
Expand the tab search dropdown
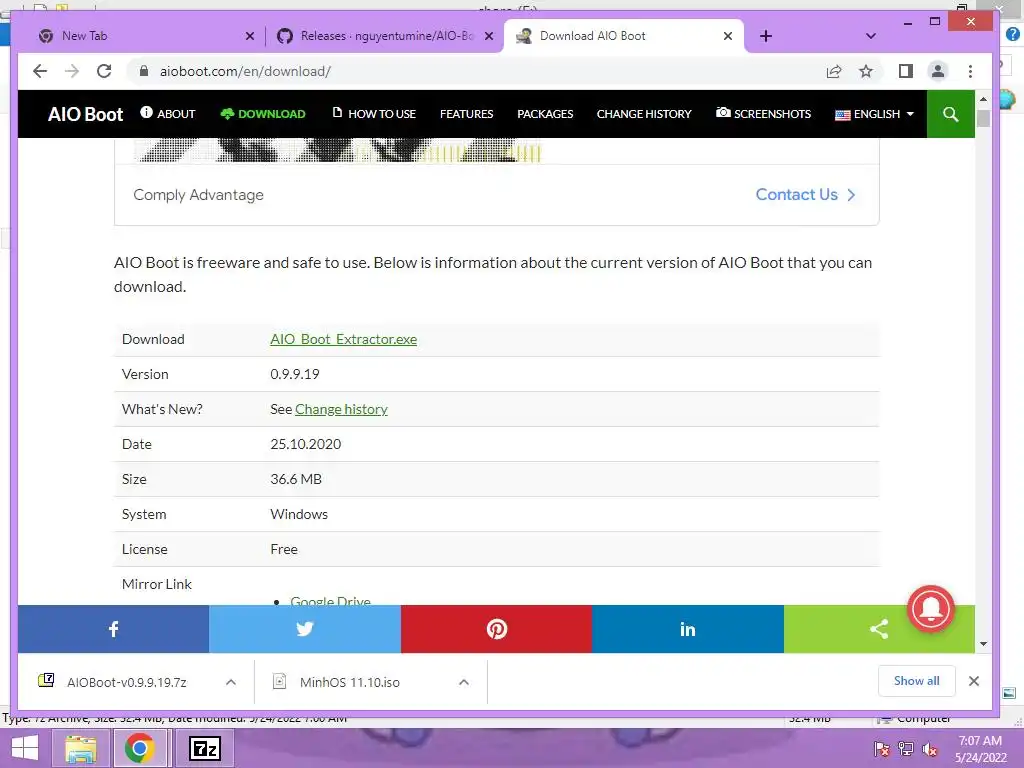click(x=871, y=36)
